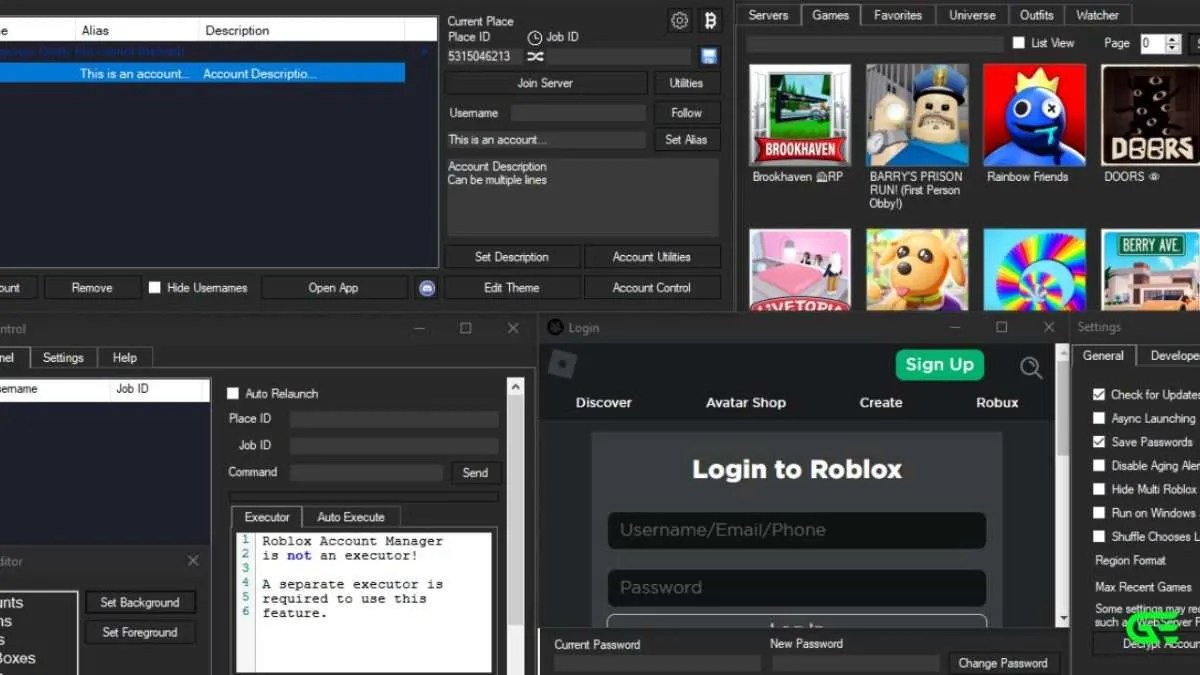Image resolution: width=1200 pixels, height=675 pixels.
Task: Open the Berry Ave game thumbnail
Action: pos(1150,270)
